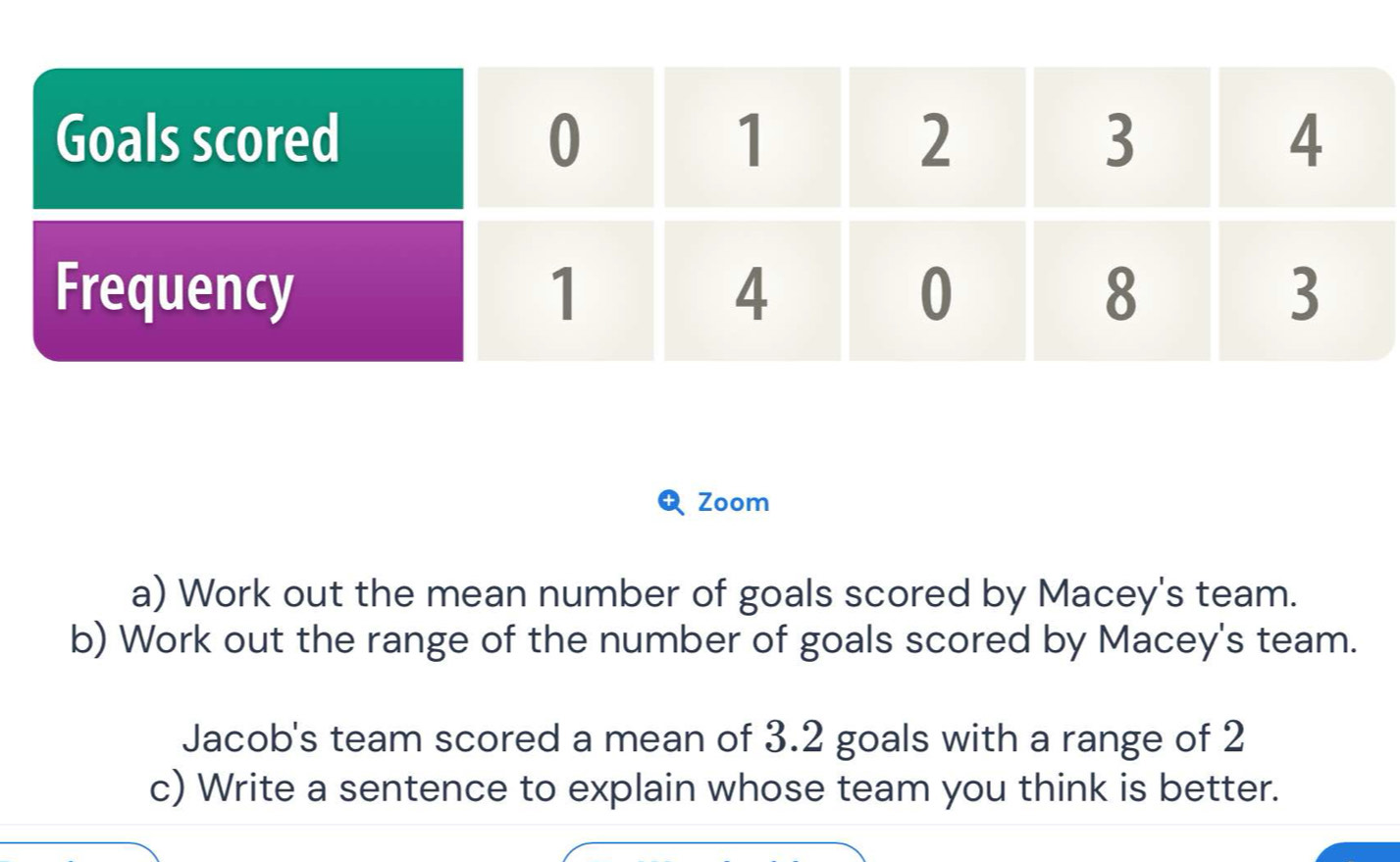Click the frequency value of 4
Screen dimensions: 1400x862
pyautogui.click(x=751, y=288)
